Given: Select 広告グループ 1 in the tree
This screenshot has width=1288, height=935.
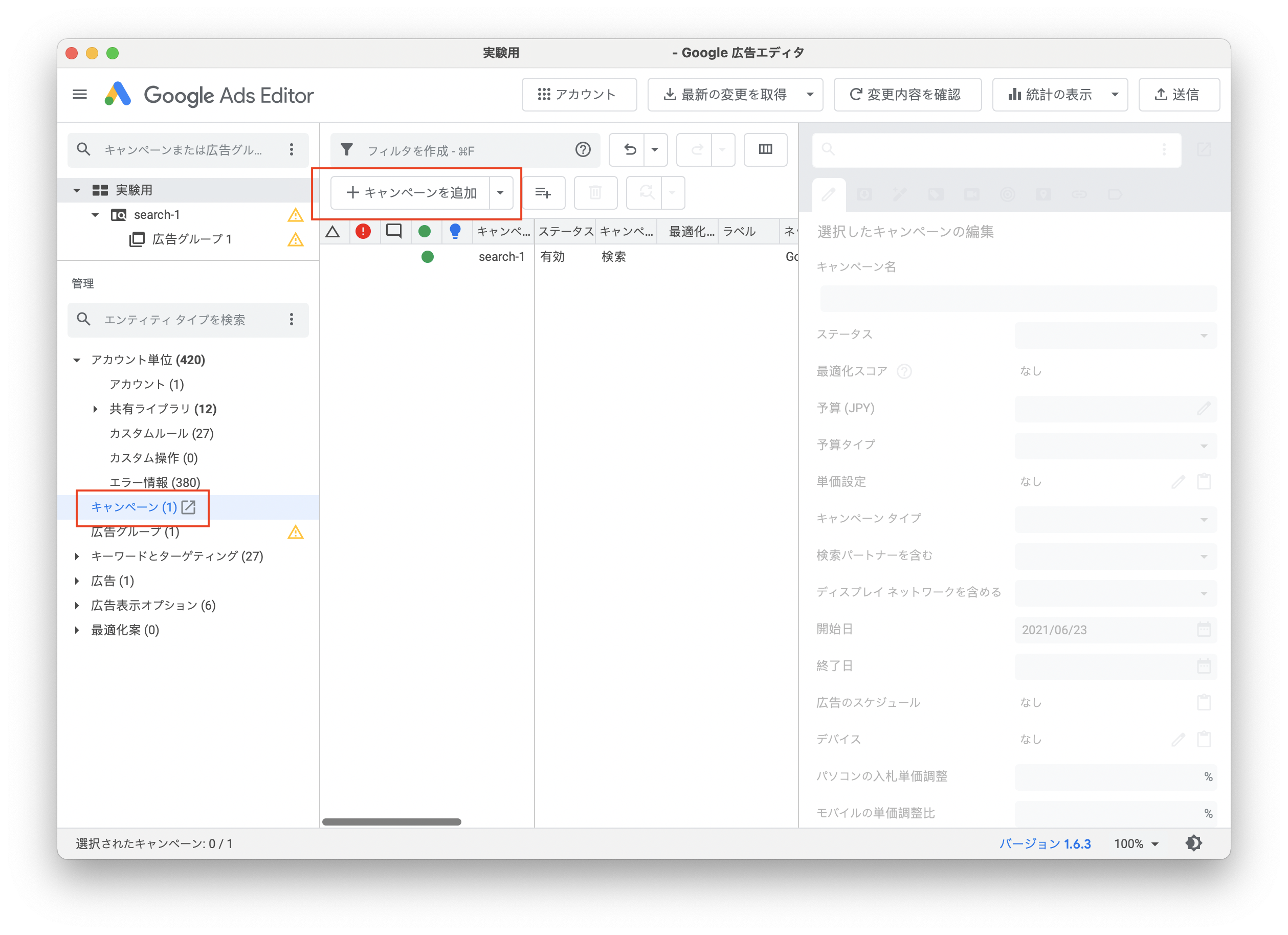Looking at the screenshot, I should pyautogui.click(x=191, y=239).
